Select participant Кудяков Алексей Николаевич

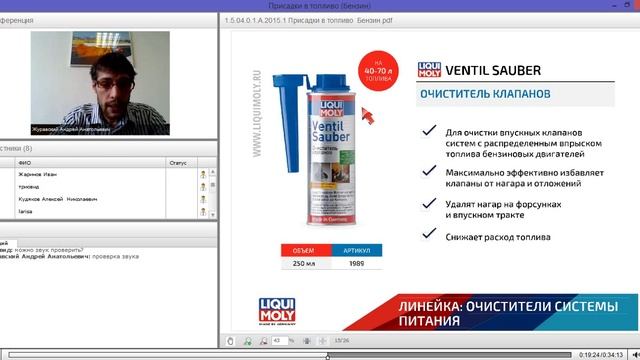(58, 199)
